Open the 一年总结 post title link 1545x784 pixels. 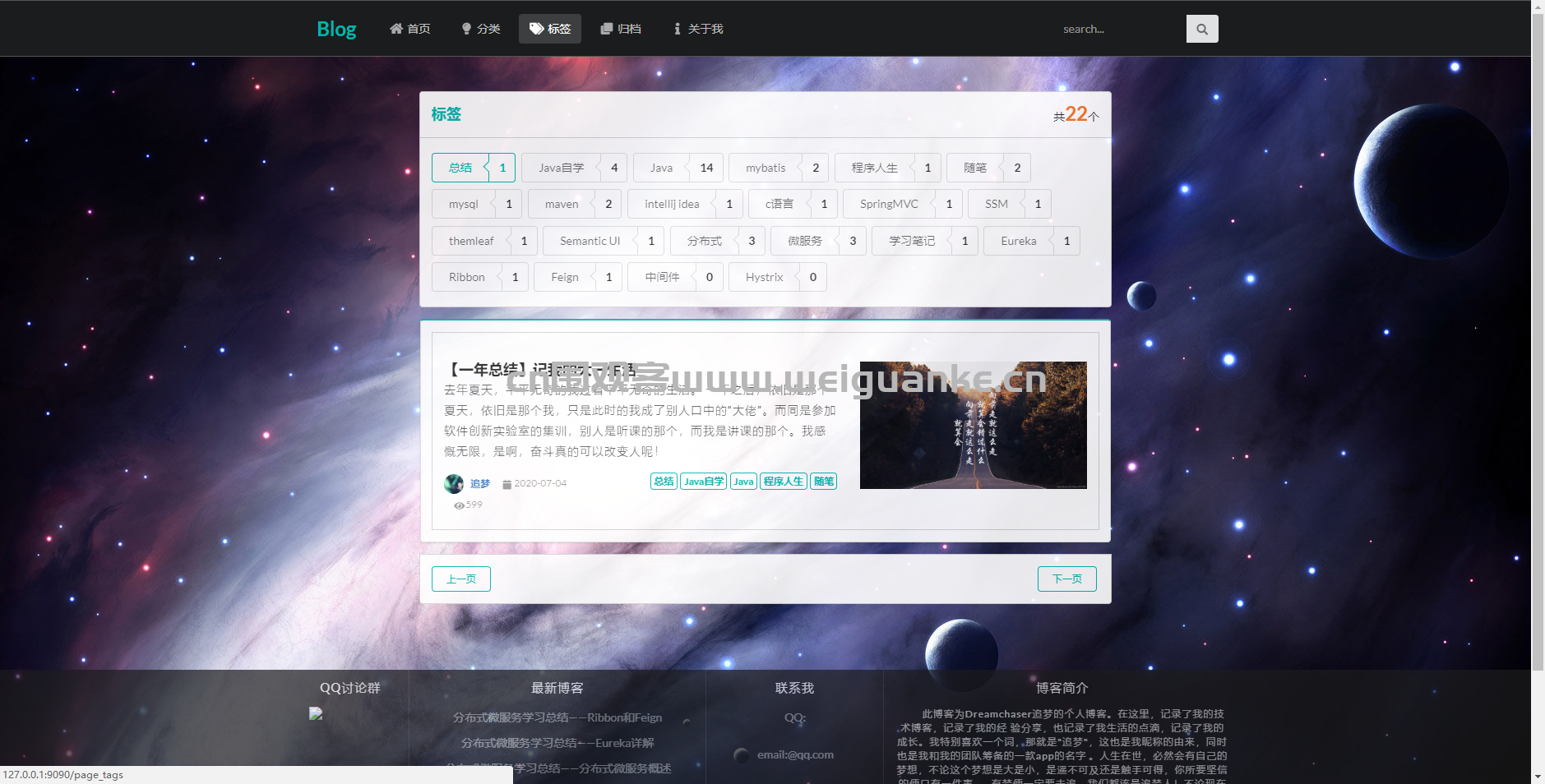pyautogui.click(x=543, y=369)
